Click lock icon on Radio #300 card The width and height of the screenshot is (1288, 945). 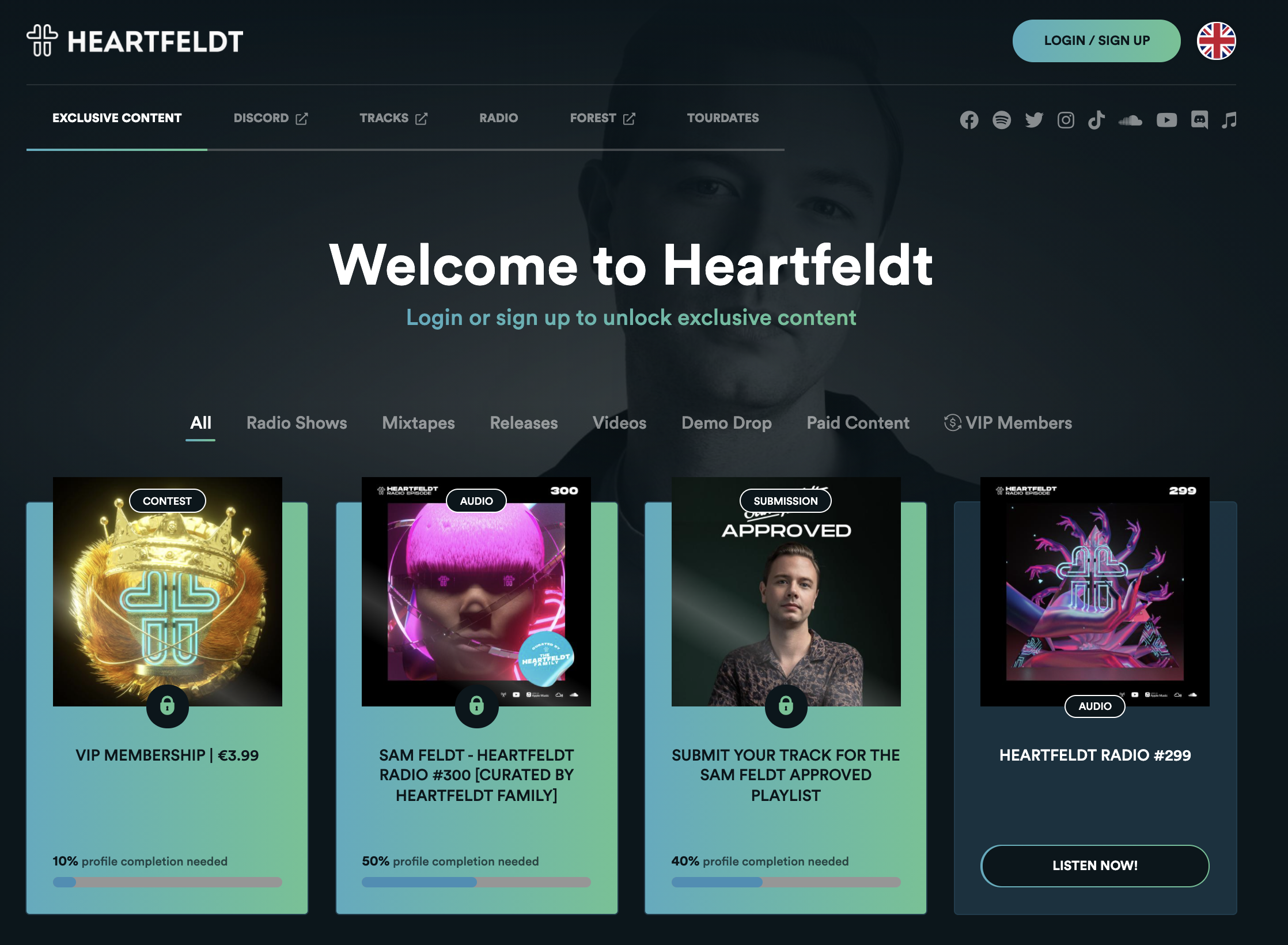[x=476, y=705]
